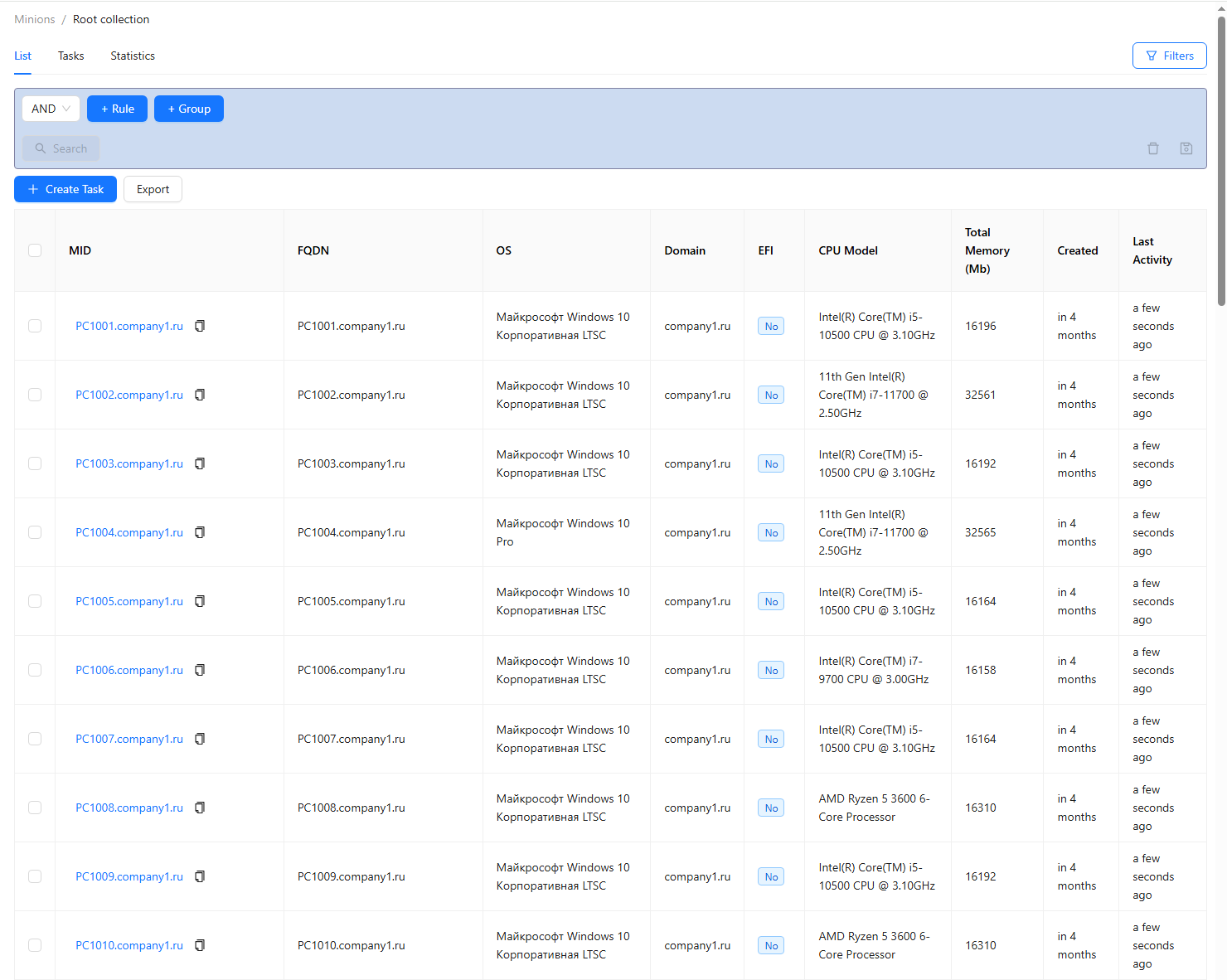This screenshot has height=980, width=1227.
Task: Click the trash icon in the filter panel
Action: (x=1153, y=148)
